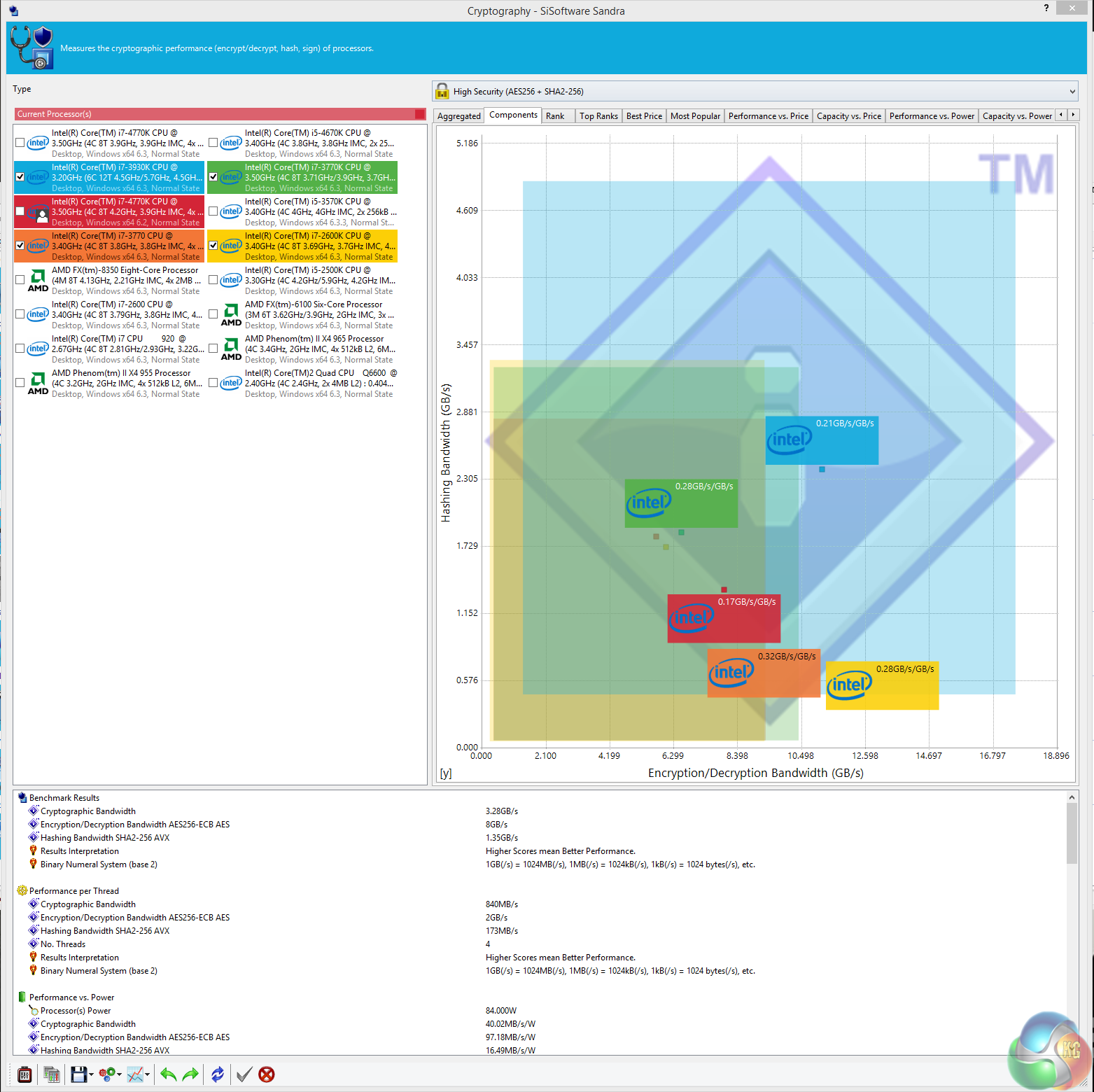Click the Intel logo beside Core i5-2500K
The image size is (1094, 1092).
click(231, 280)
